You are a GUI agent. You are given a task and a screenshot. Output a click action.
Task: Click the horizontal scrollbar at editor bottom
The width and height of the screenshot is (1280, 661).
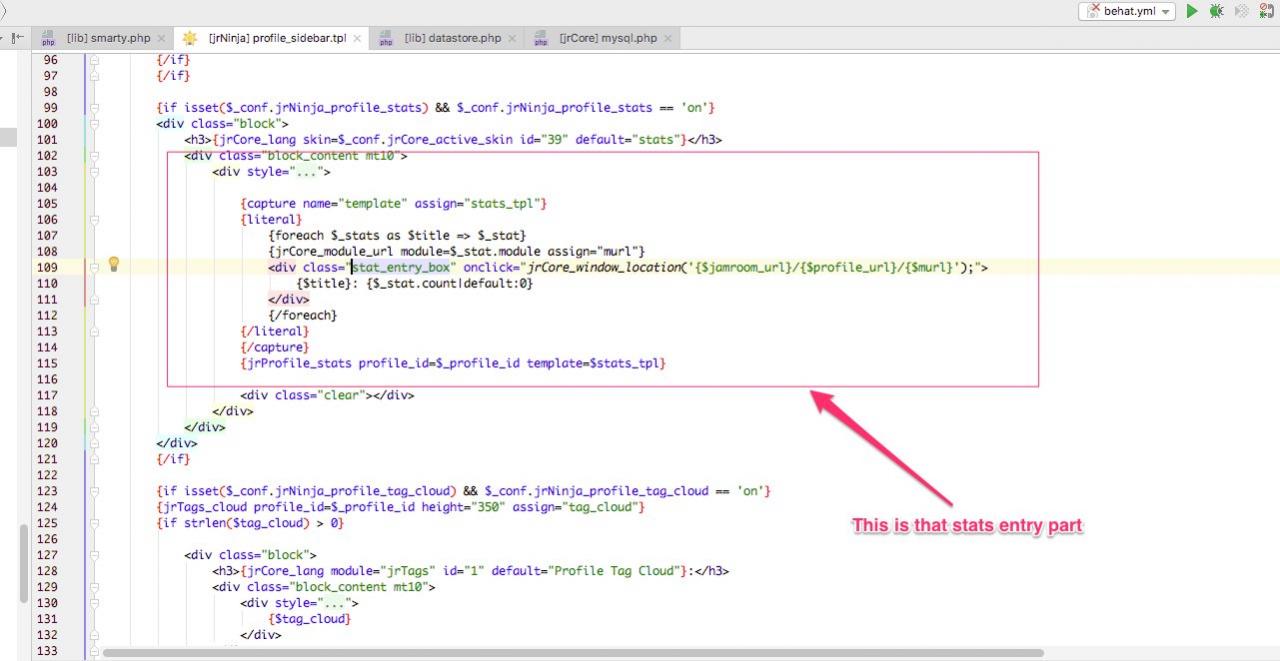pos(572,653)
